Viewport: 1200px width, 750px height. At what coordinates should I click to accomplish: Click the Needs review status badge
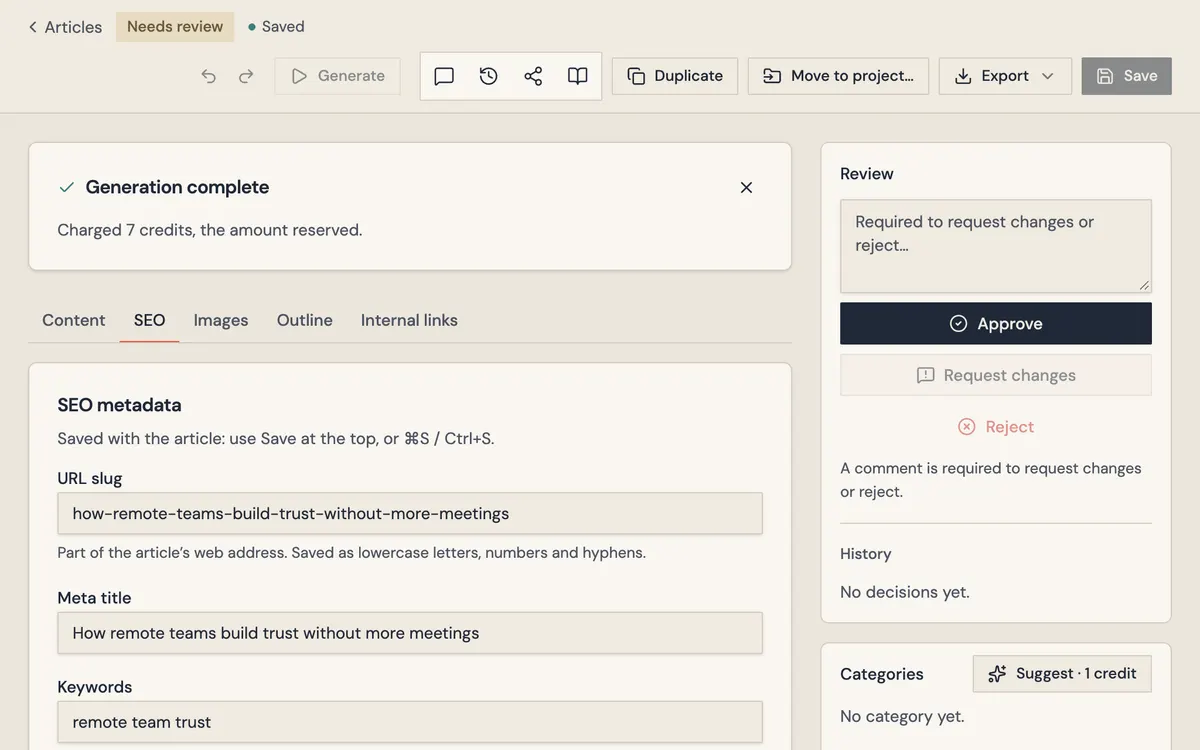[x=175, y=27]
